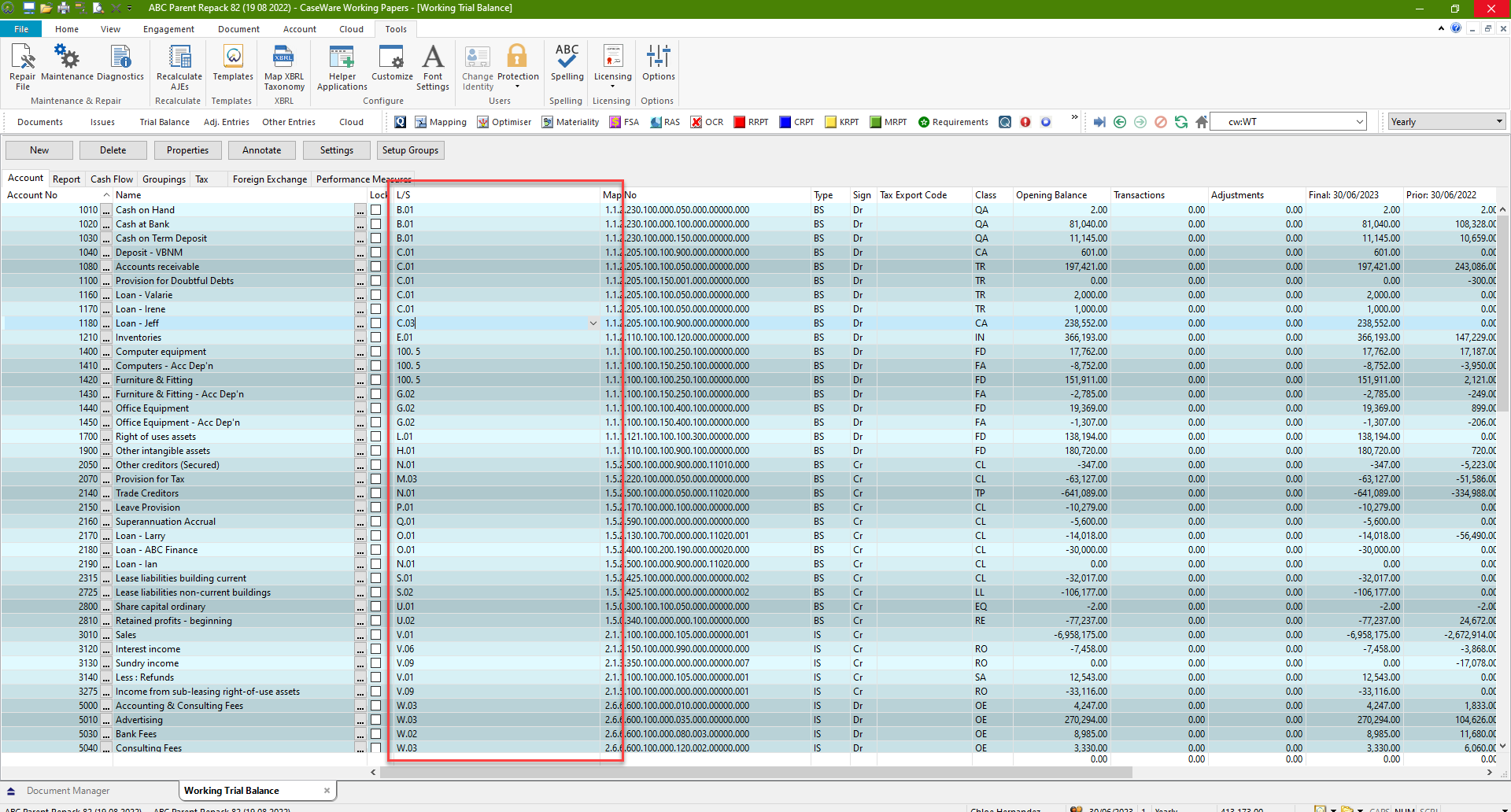Open Helper Applications settings
The width and height of the screenshot is (1511, 812).
(342, 67)
